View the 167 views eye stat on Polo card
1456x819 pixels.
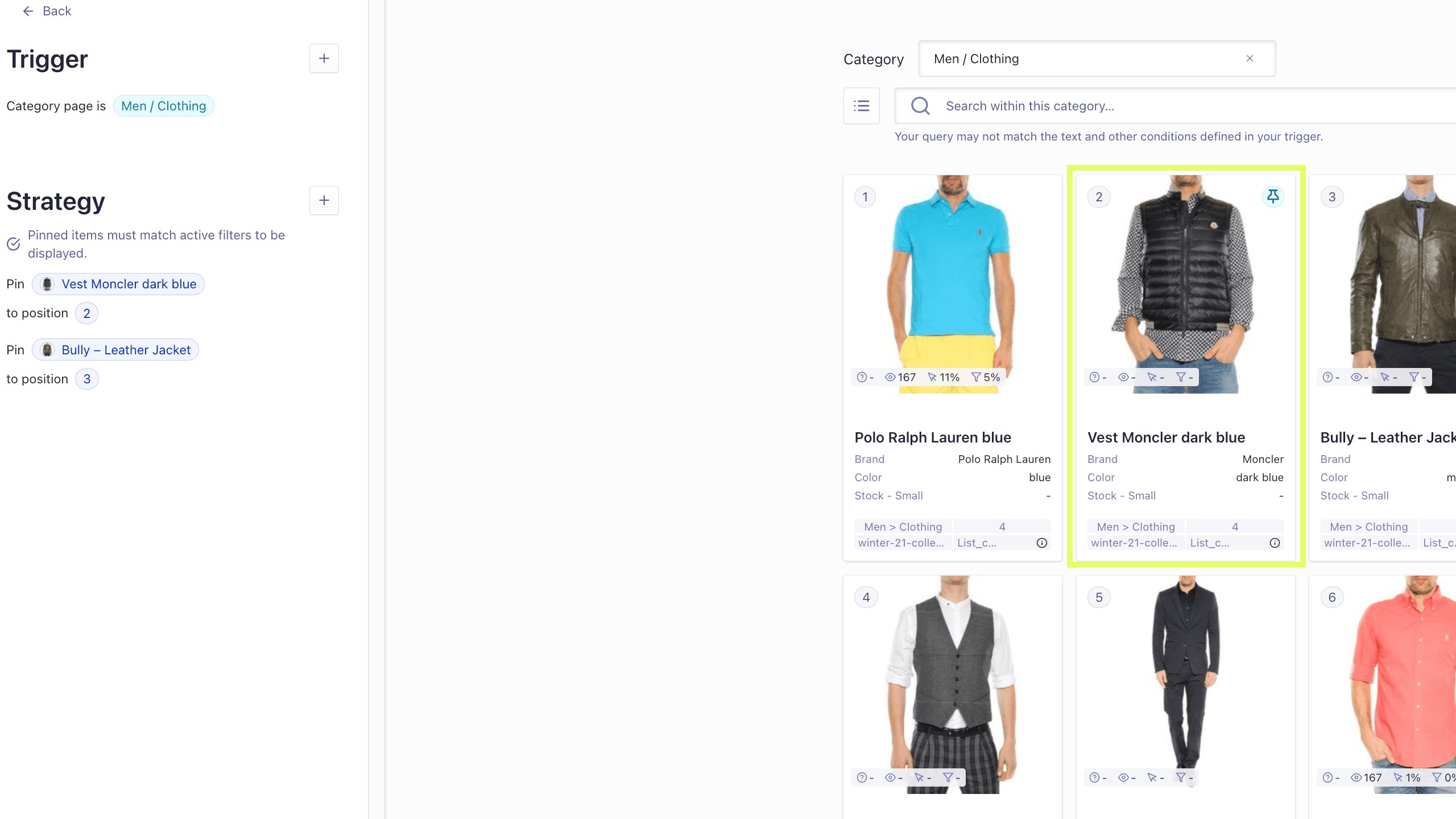click(x=900, y=378)
